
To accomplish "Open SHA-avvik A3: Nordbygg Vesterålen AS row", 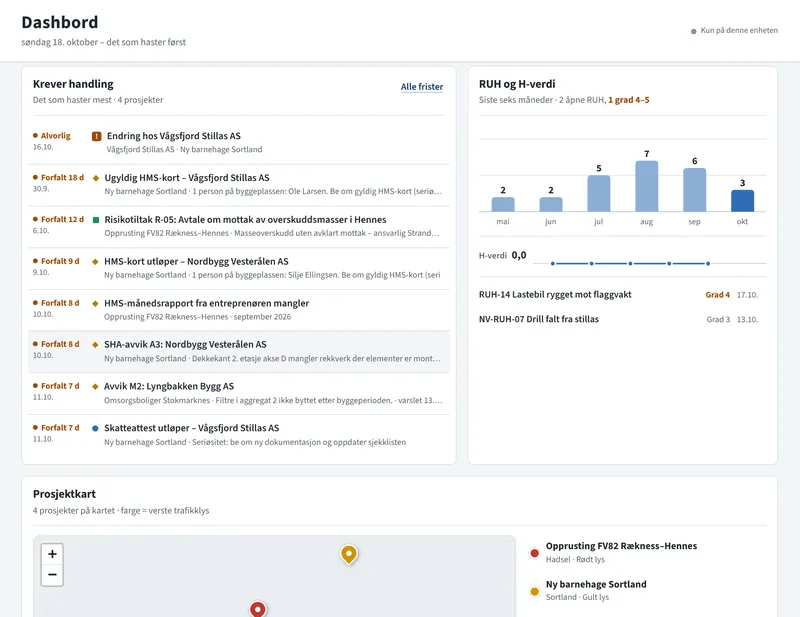I will 239,352.
